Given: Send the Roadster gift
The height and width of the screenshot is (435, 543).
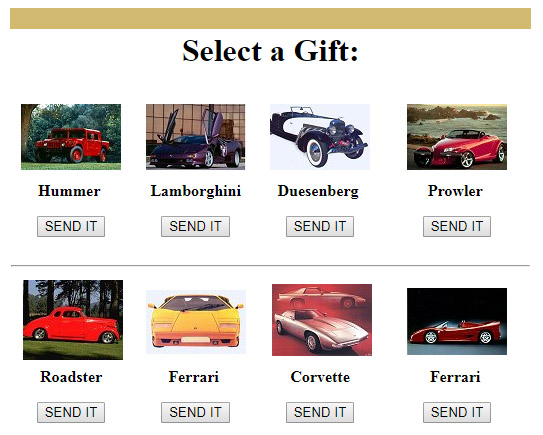Looking at the screenshot, I should pos(71,412).
